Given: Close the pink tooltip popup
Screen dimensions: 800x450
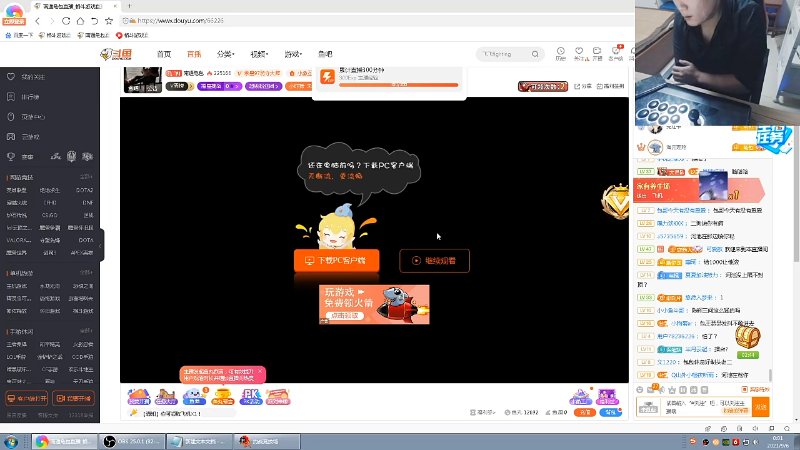Looking at the screenshot, I should coord(260,371).
